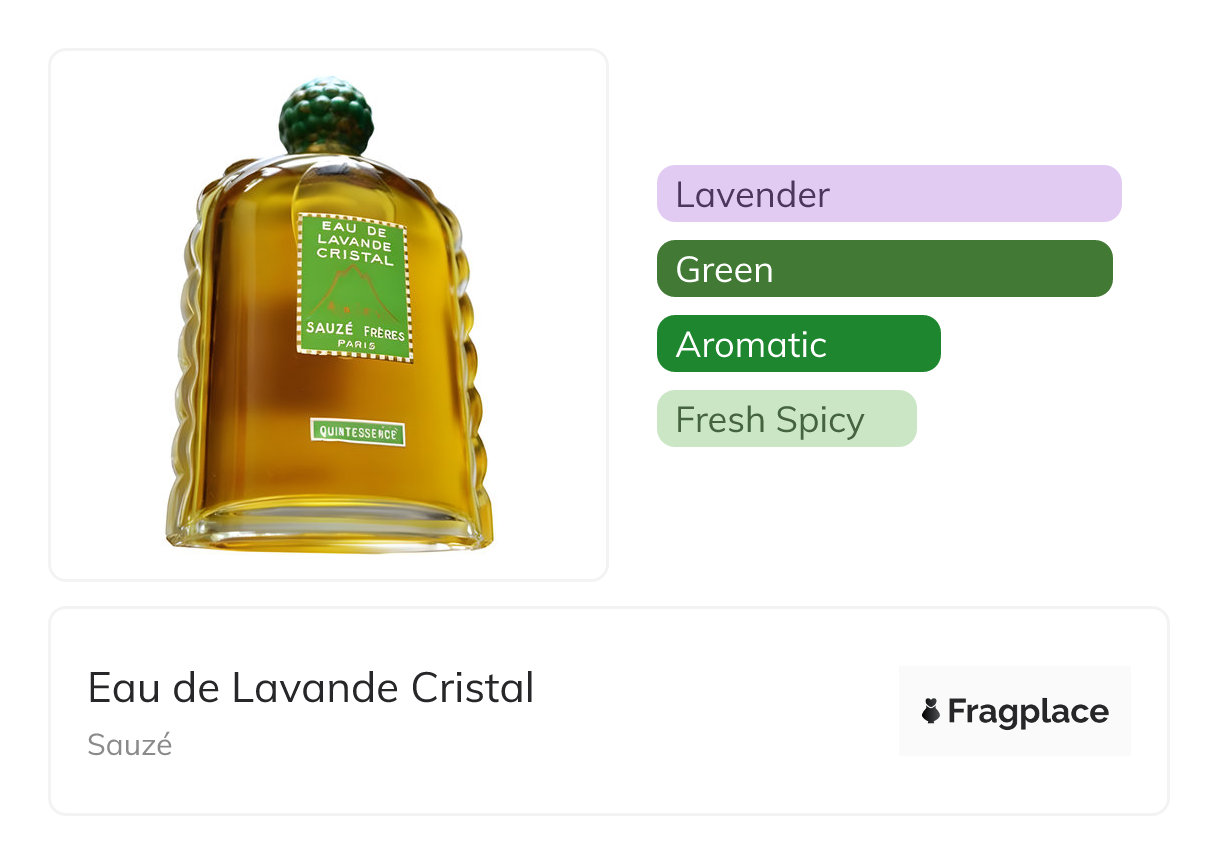Click the Eau de Lavande Cristal title
The height and width of the screenshot is (864, 1218).
(311, 688)
